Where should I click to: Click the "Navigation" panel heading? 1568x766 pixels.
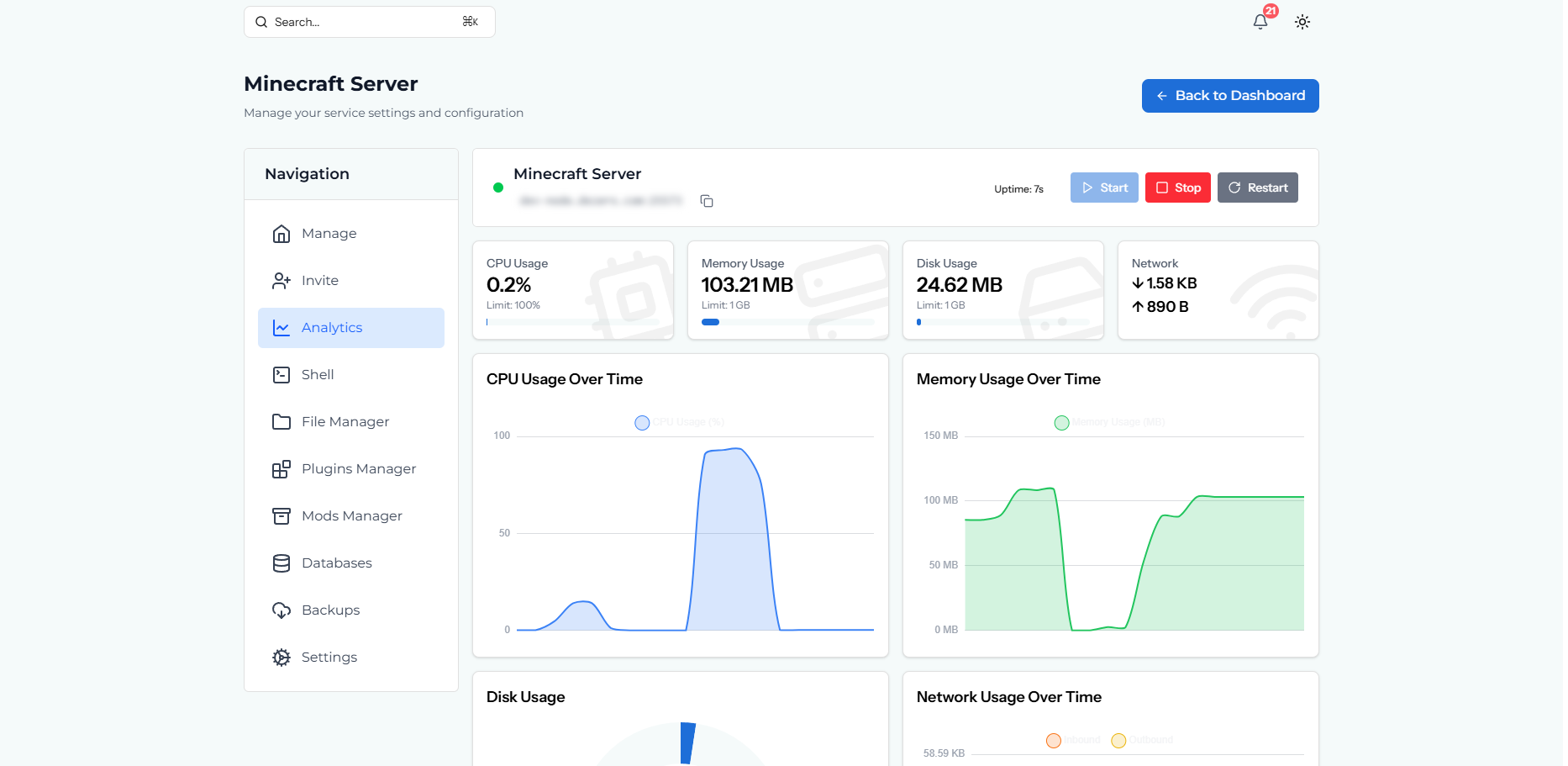click(x=308, y=174)
